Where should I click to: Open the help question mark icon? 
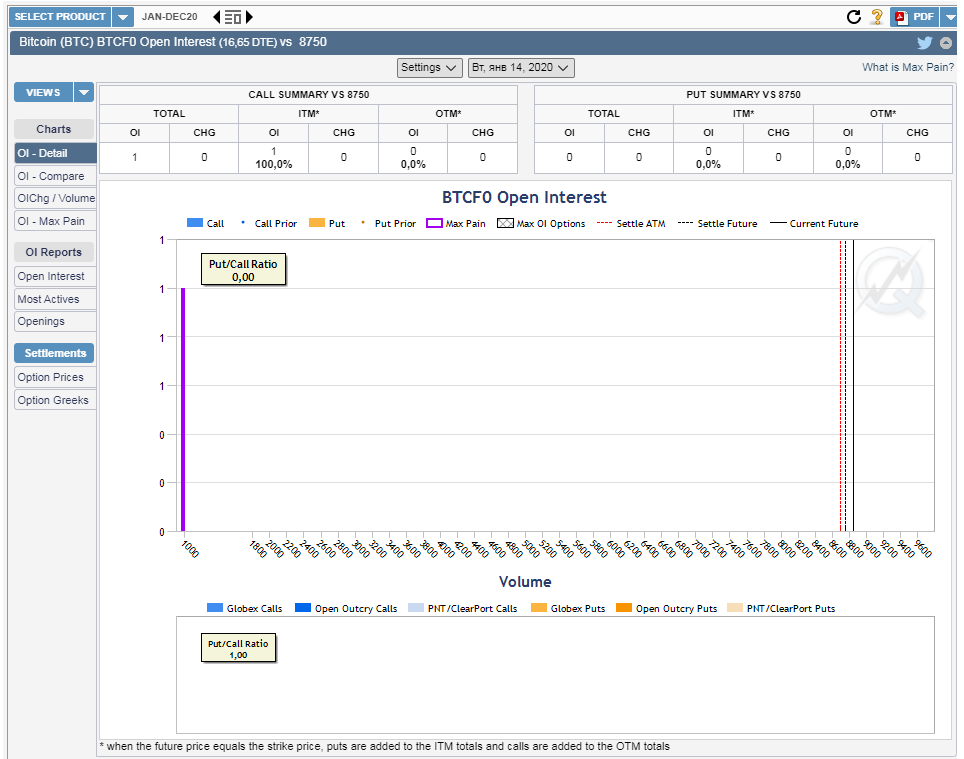[x=877, y=17]
